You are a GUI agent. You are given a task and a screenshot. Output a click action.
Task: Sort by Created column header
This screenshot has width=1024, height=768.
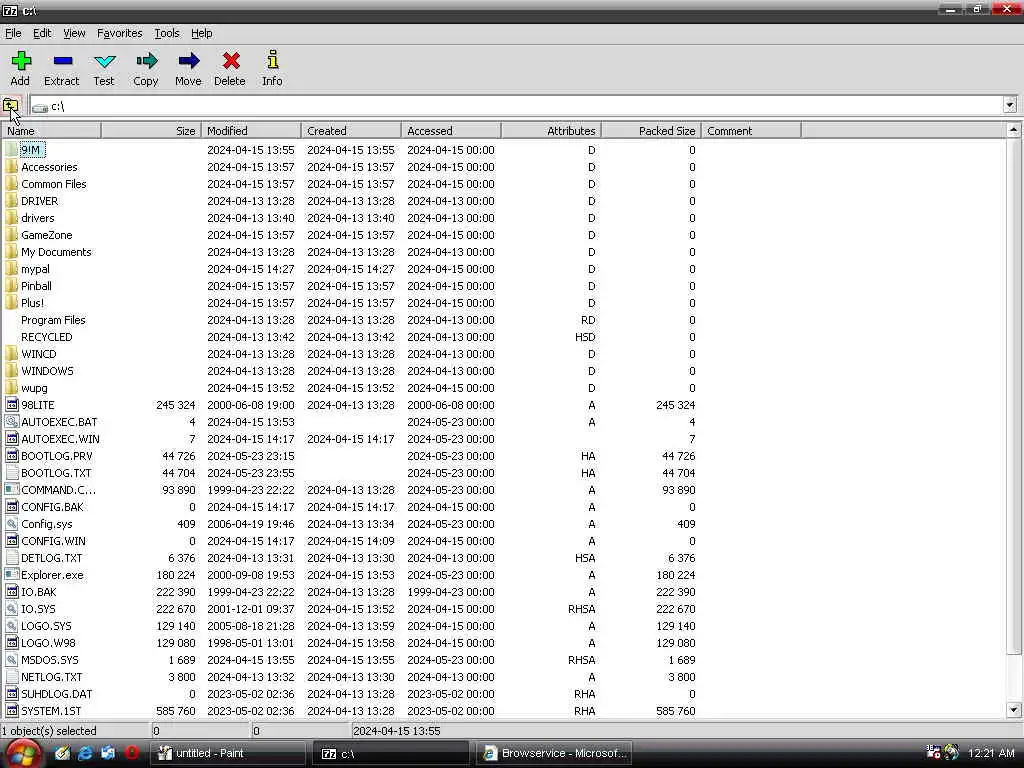point(351,131)
